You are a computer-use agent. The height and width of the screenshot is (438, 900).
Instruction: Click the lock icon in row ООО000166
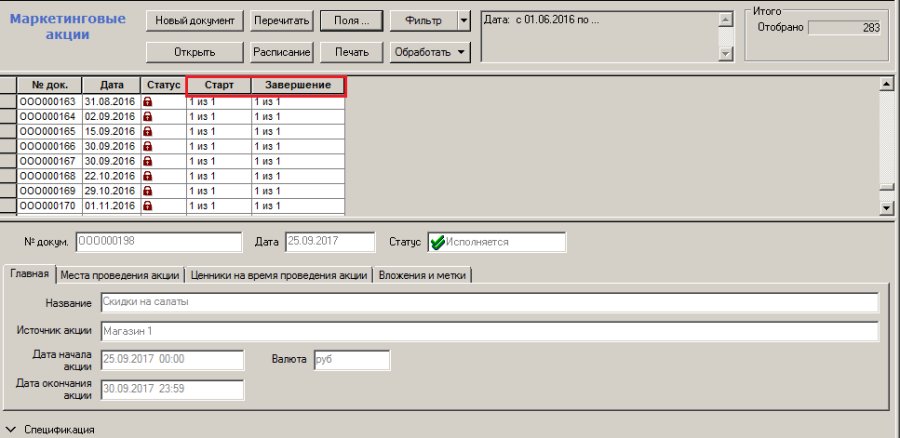(148, 146)
